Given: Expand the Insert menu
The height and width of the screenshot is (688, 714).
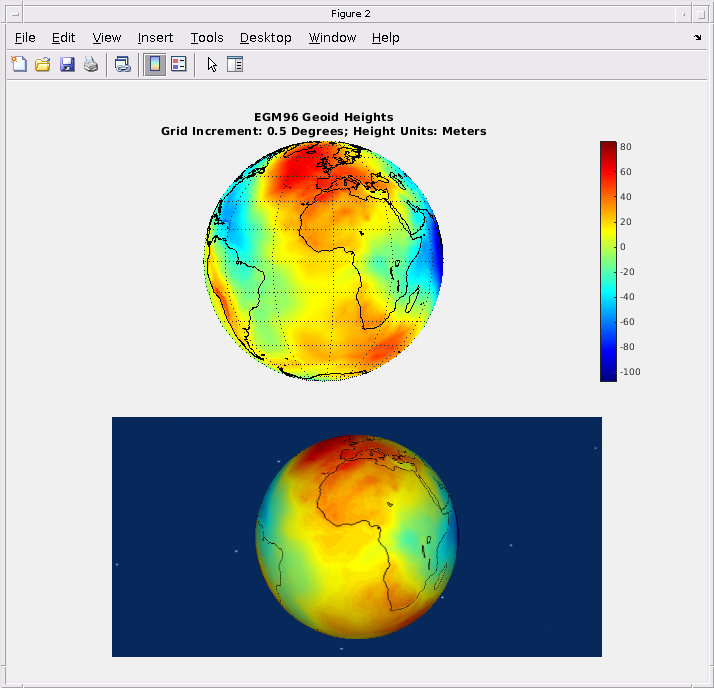Looking at the screenshot, I should coord(155,38).
